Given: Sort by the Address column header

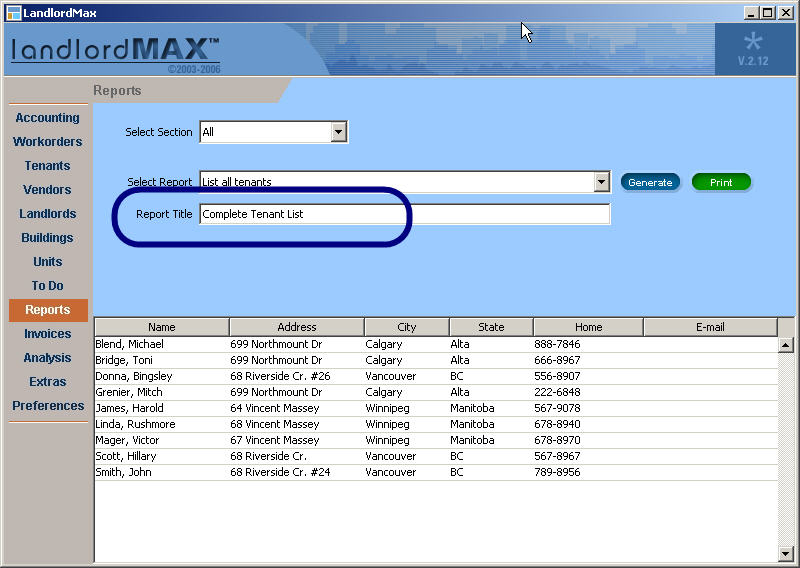Looking at the screenshot, I should 297,327.
